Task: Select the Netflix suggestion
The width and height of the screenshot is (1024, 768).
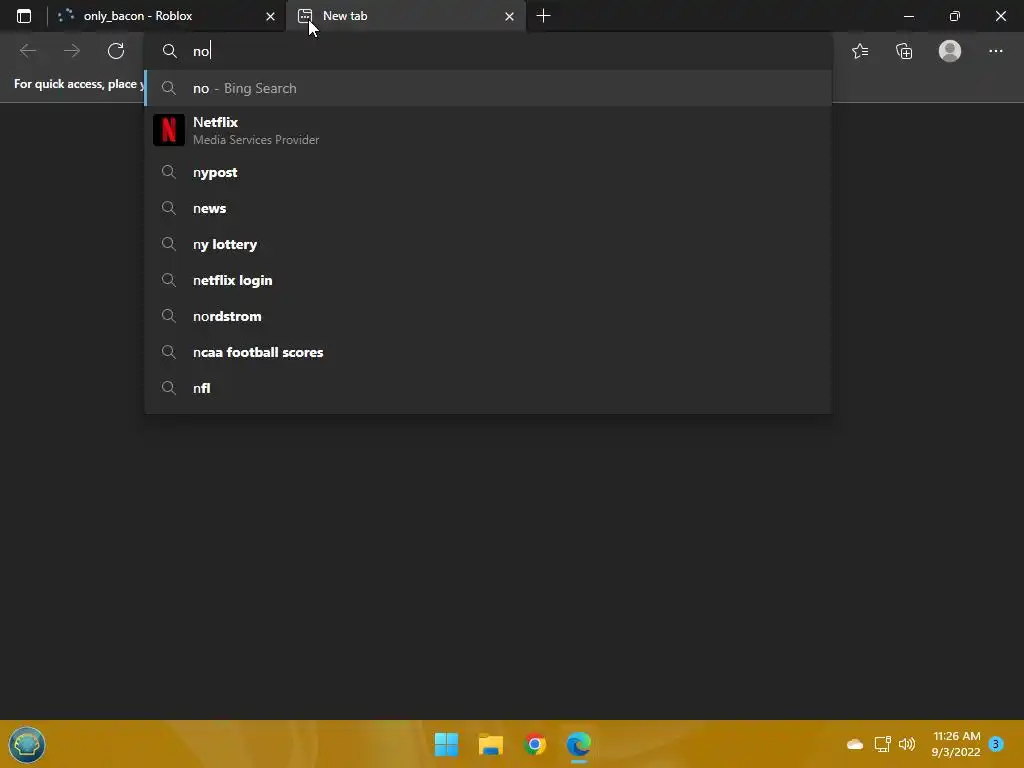Action: [488, 130]
